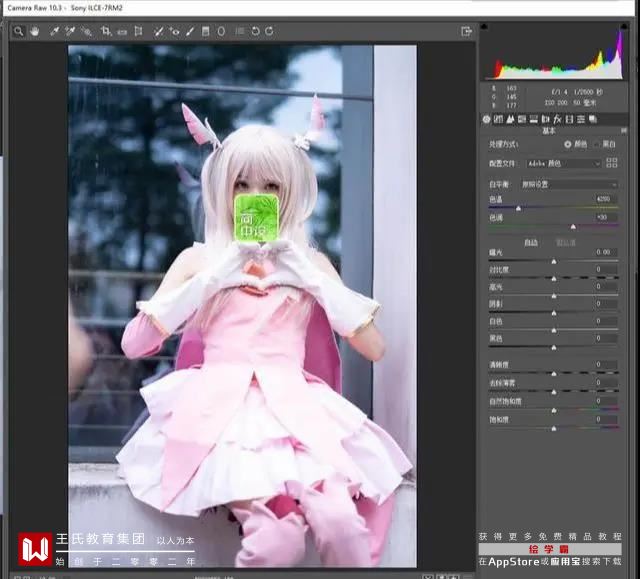Screen dimensions: 640x579
Task: Open Camera Raw preferences dialog icon
Action: (x=240, y=31)
